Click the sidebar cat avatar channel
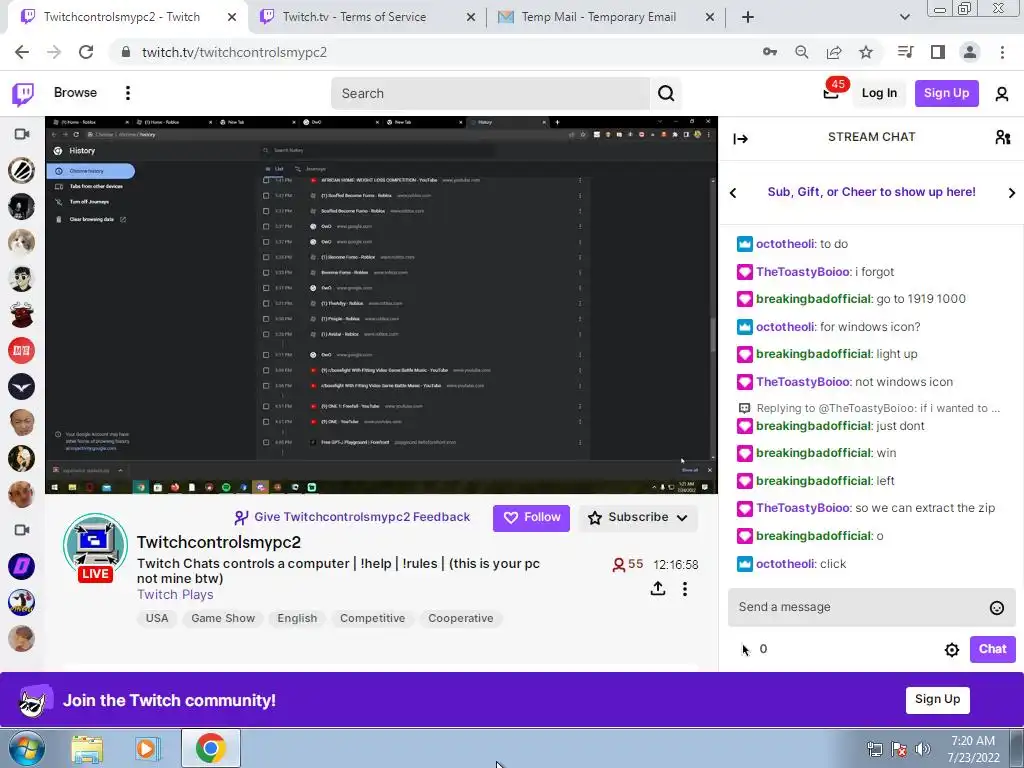 pyautogui.click(x=22, y=242)
